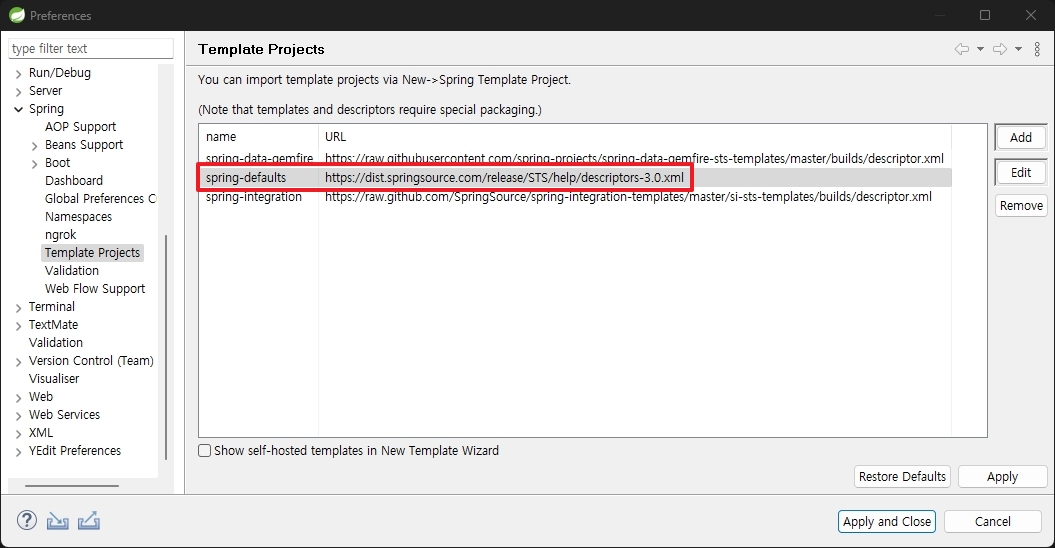Expand the TextMate tree node
The width and height of the screenshot is (1055, 548).
19,327
